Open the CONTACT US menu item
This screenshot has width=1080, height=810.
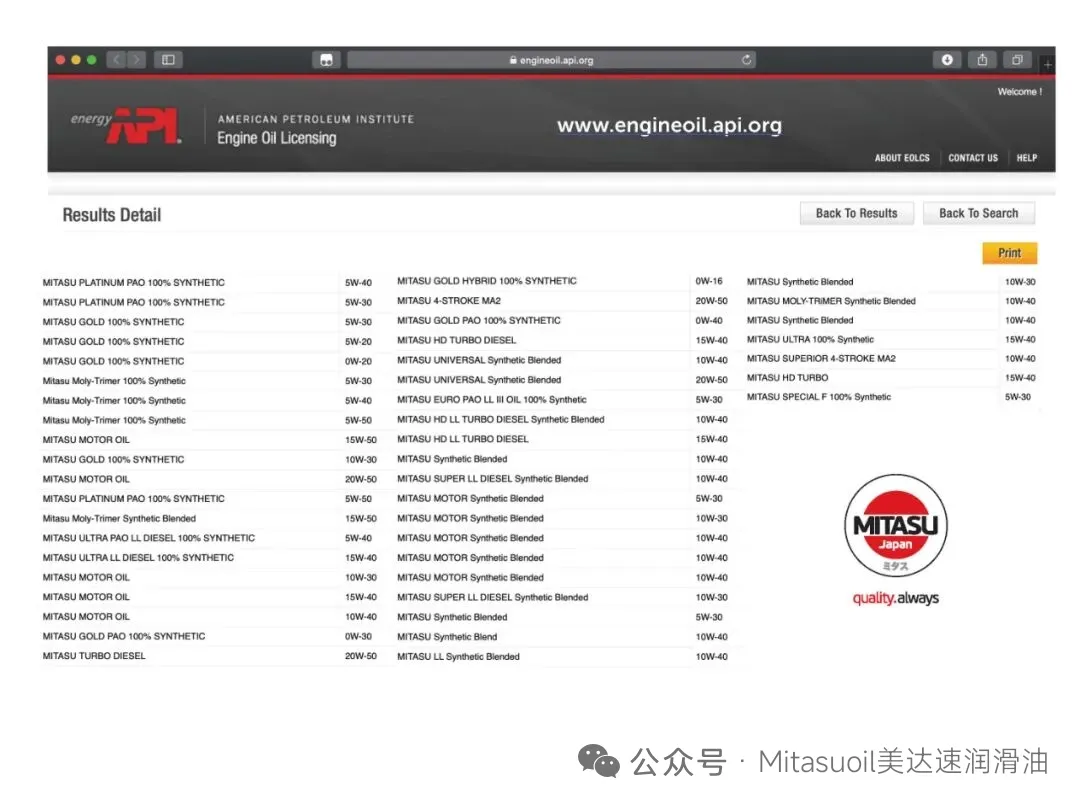tap(972, 158)
